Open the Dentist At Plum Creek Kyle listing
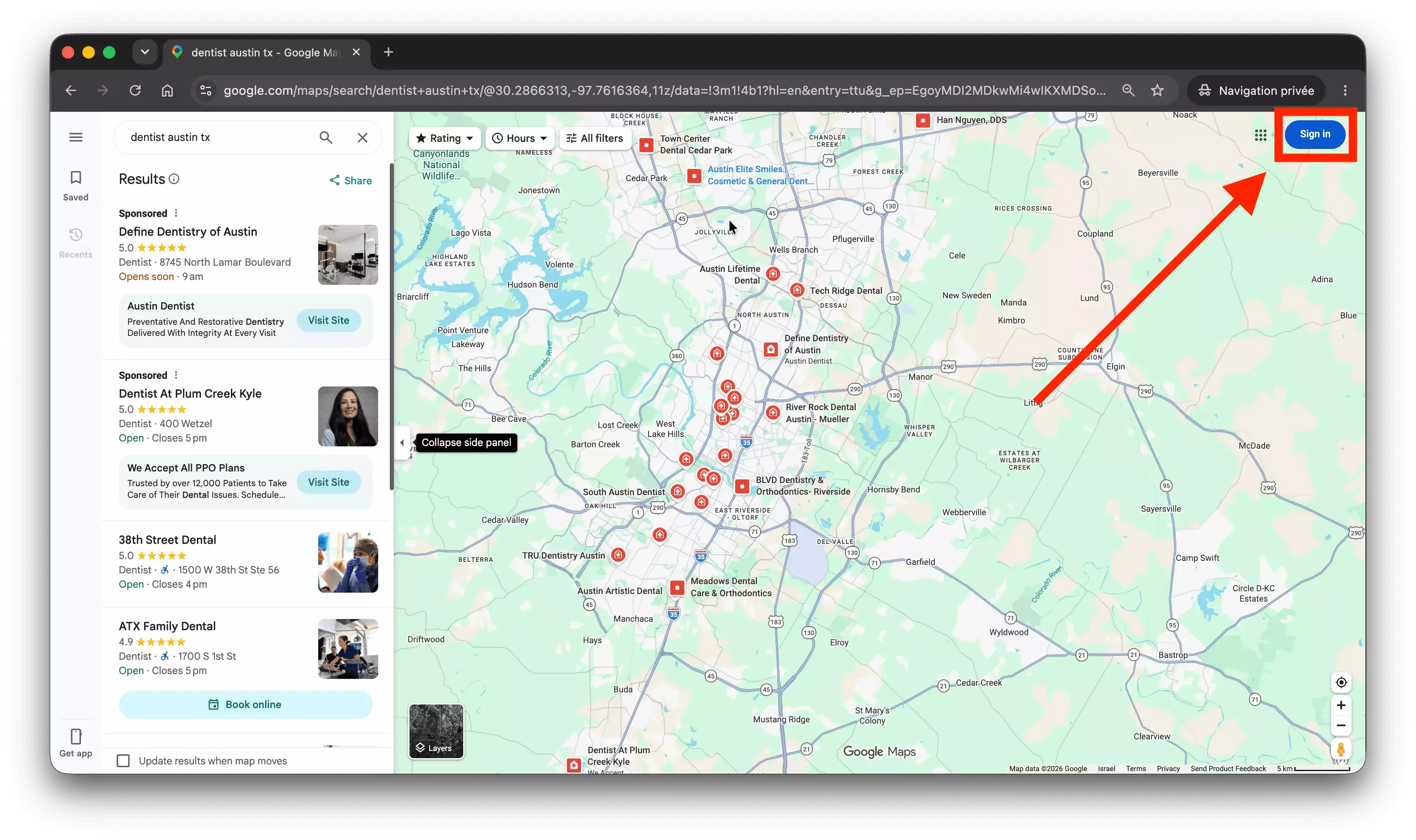 coord(190,394)
